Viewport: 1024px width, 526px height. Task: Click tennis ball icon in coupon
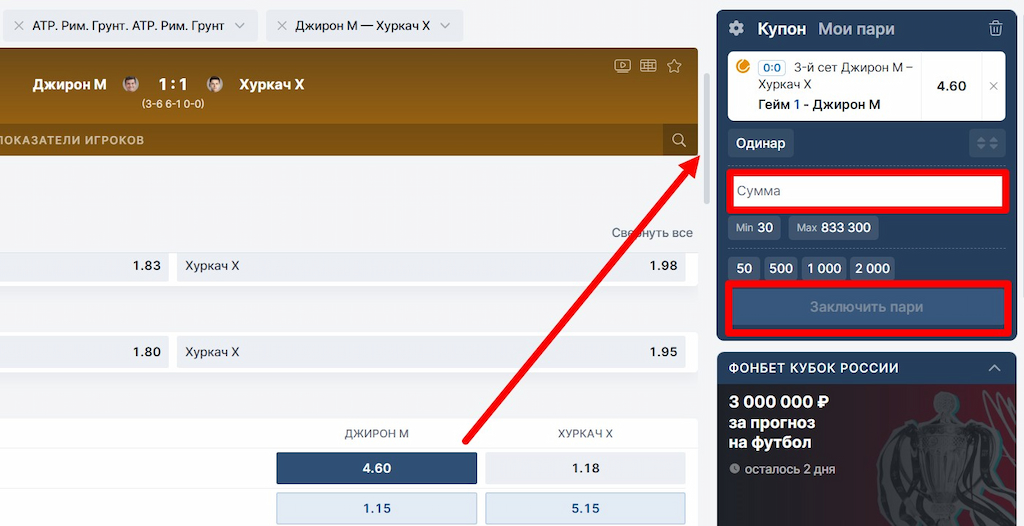tap(743, 66)
